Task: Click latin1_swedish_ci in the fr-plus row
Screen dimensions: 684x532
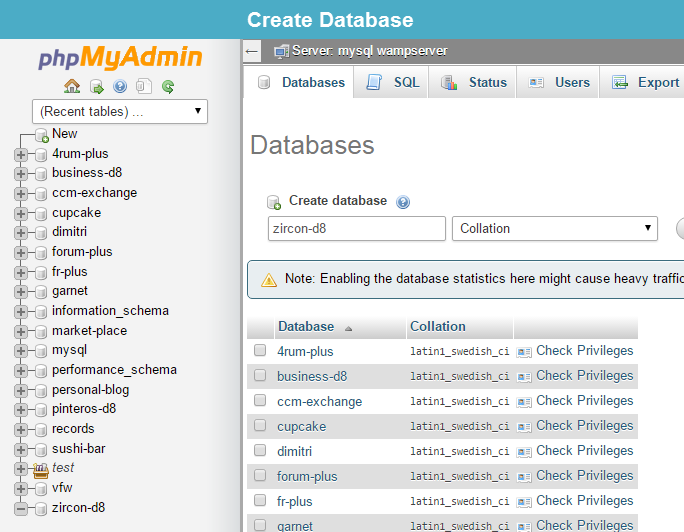Action: click(459, 501)
